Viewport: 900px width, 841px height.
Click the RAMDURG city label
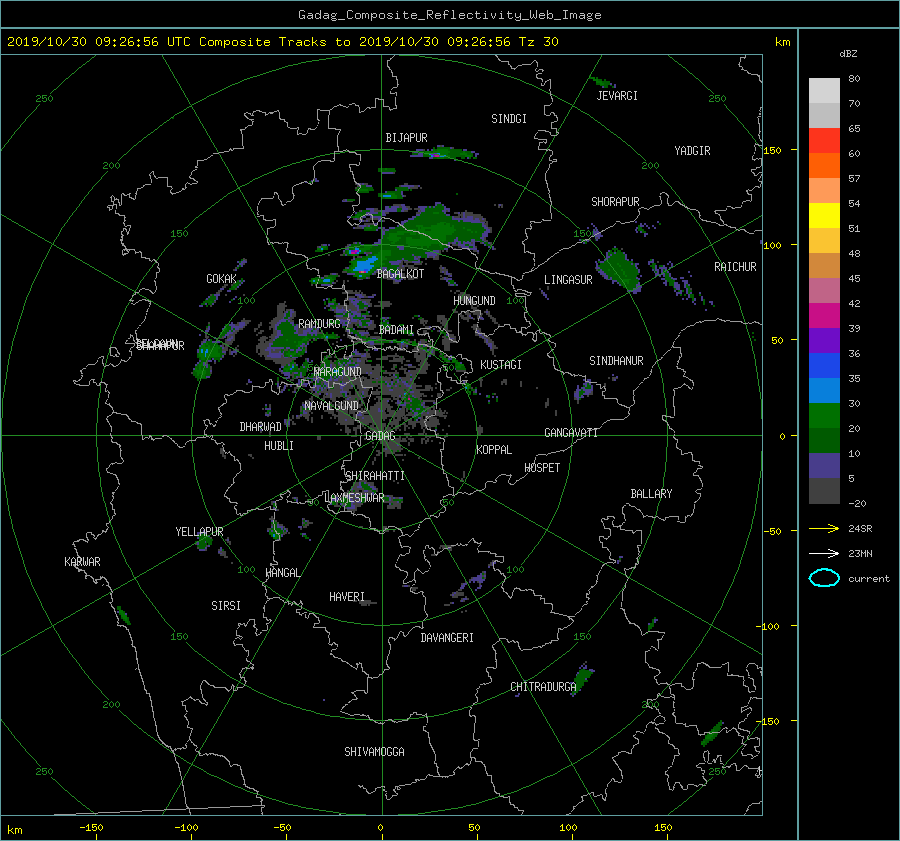pyautogui.click(x=319, y=324)
